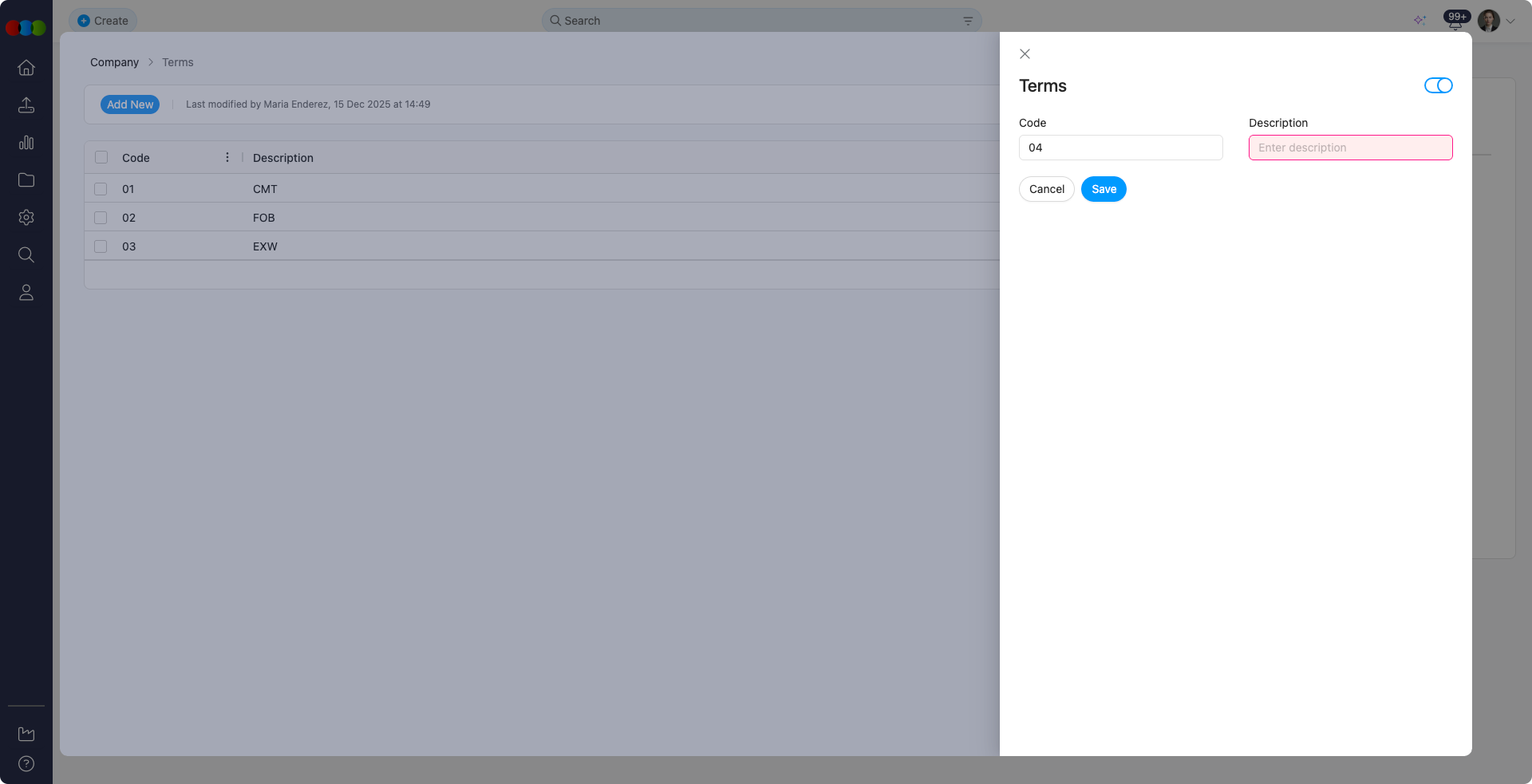Open the Home icon in the sidebar
Viewport: 1532px width, 784px height.
point(26,68)
